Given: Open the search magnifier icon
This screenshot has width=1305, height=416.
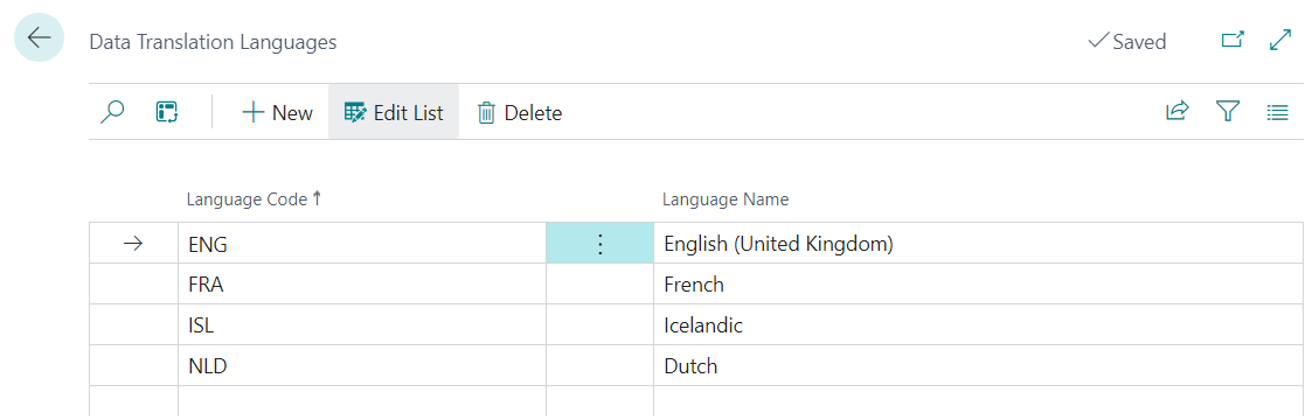Looking at the screenshot, I should pyautogui.click(x=113, y=112).
